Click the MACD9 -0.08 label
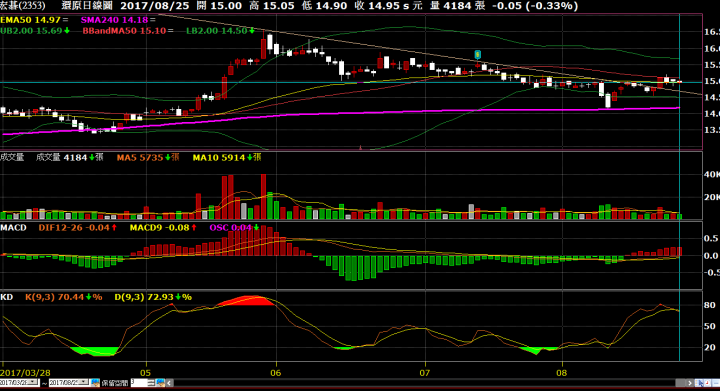This screenshot has height=391, width=720. (x=159, y=228)
